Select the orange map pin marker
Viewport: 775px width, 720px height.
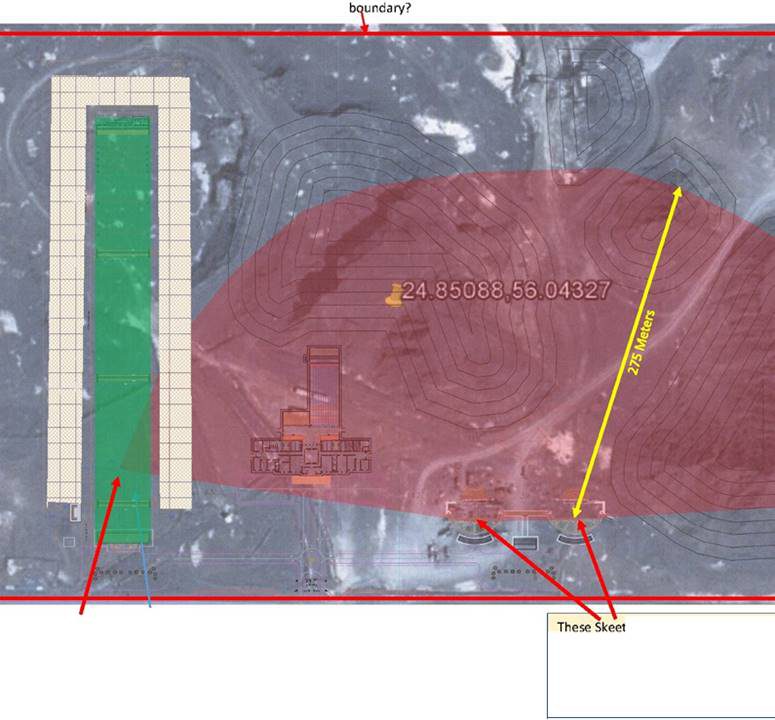[x=394, y=296]
